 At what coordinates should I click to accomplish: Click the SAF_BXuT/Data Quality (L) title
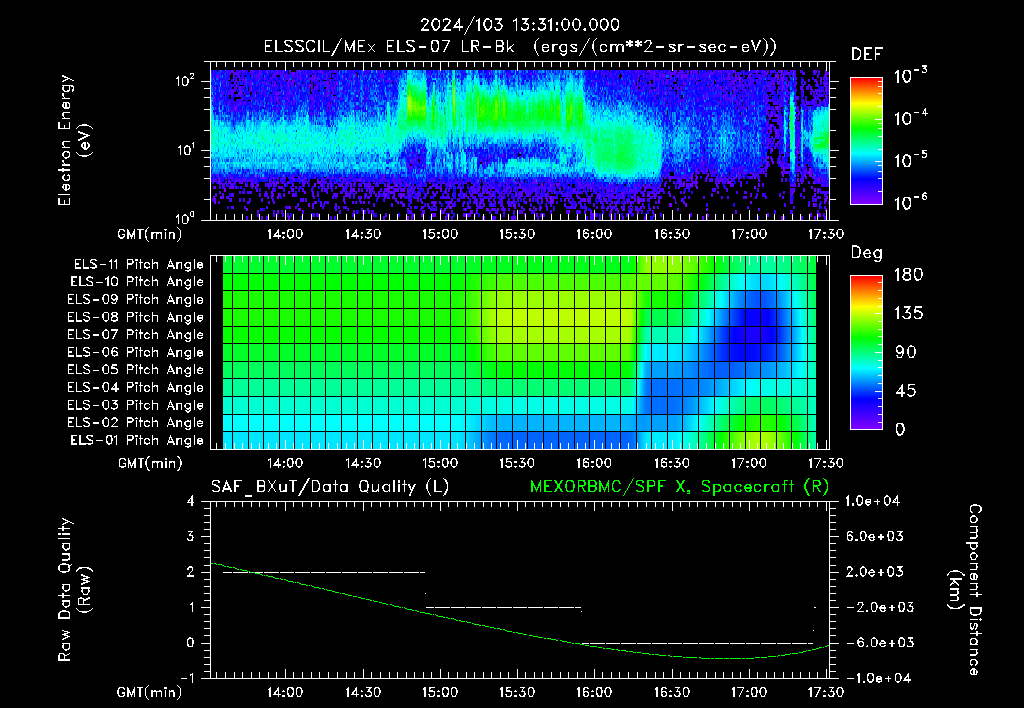tap(330, 487)
